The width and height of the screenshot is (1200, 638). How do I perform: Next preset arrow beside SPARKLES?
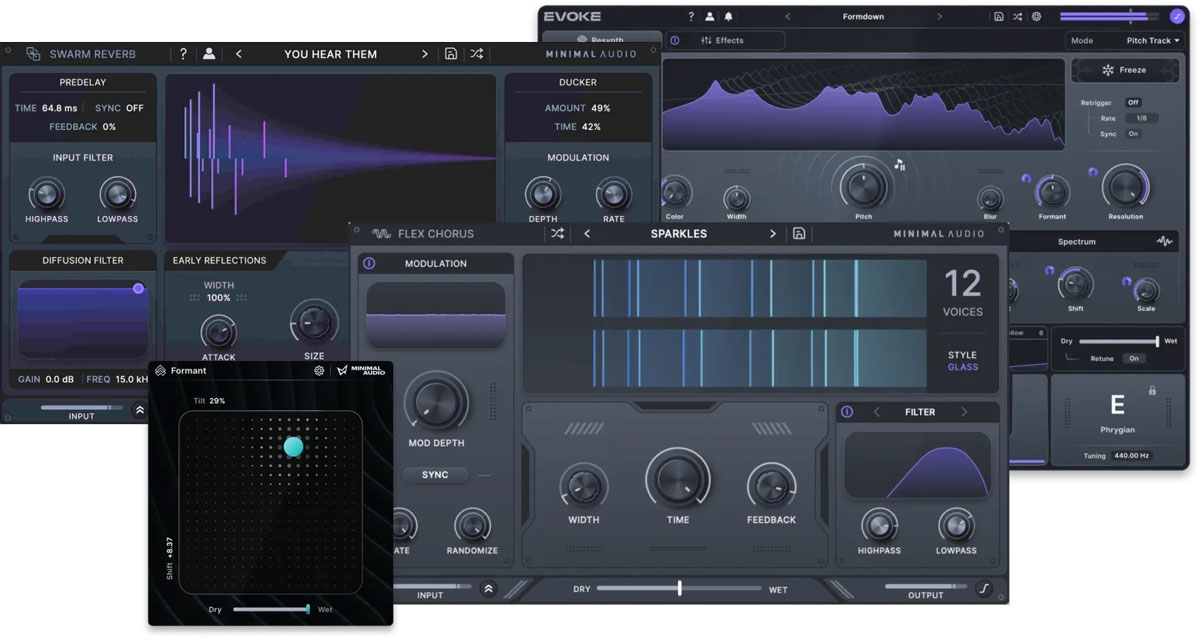point(772,234)
